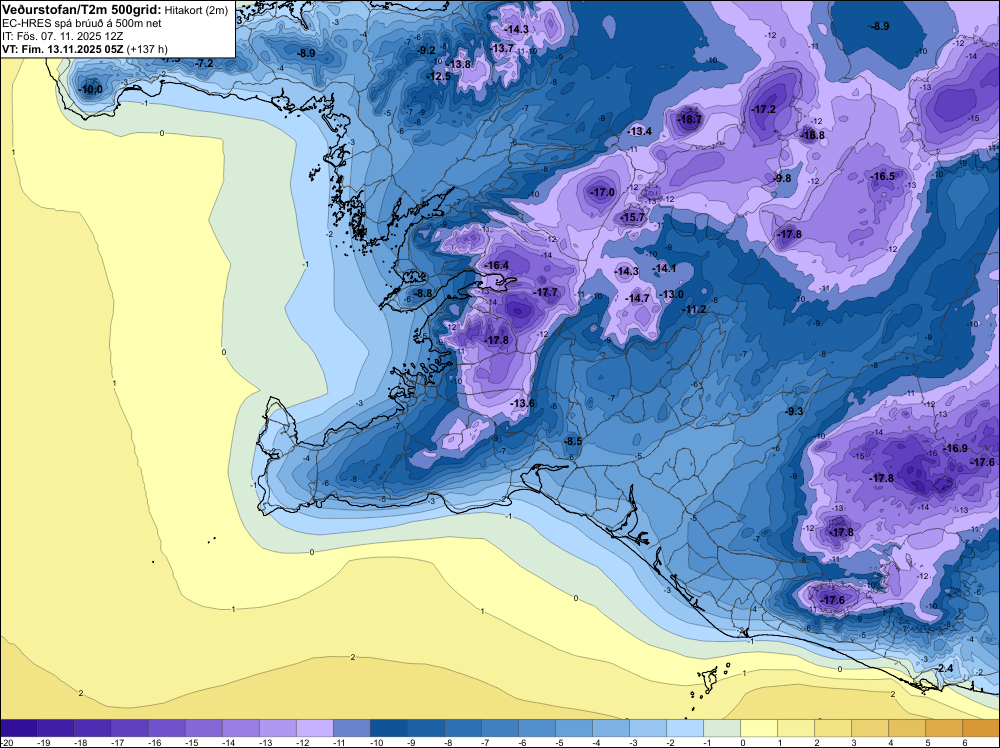The image size is (1000, 748).
Task: Click the -8.8 temperature label on map
Action: tap(423, 293)
